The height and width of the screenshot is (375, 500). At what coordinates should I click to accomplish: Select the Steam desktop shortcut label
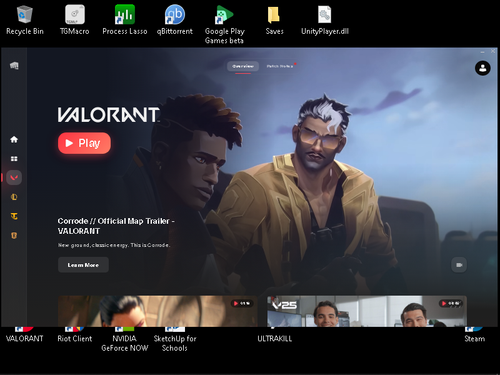pos(475,339)
